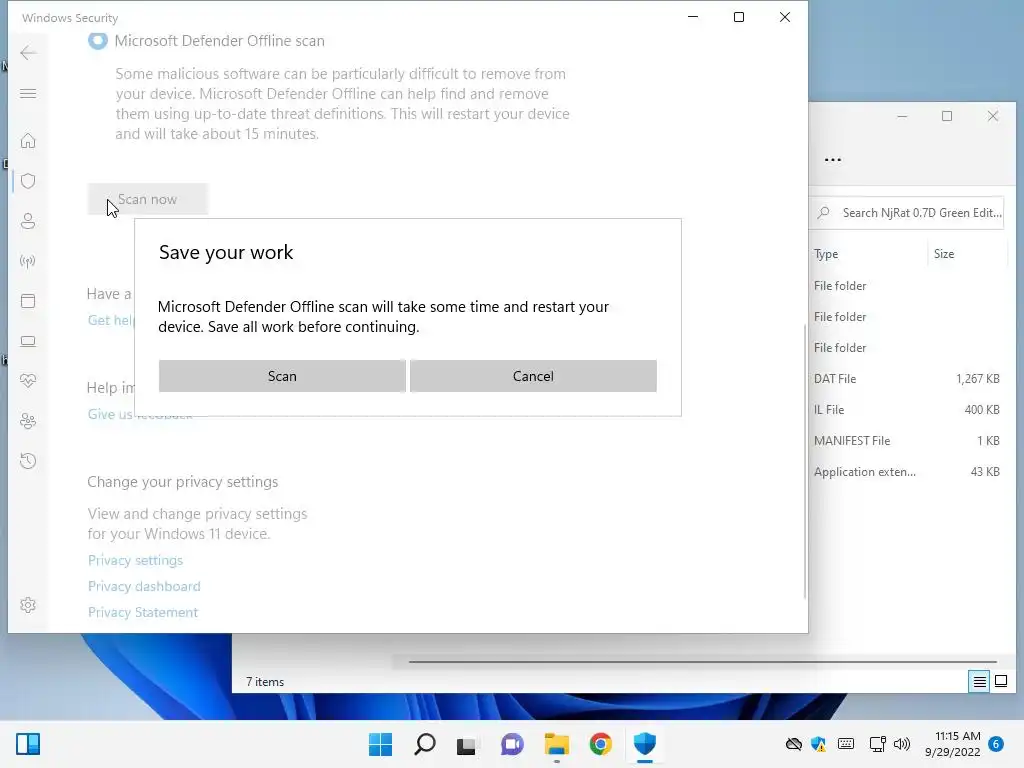
Task: Open the hamburger navigation menu
Action: 28,93
